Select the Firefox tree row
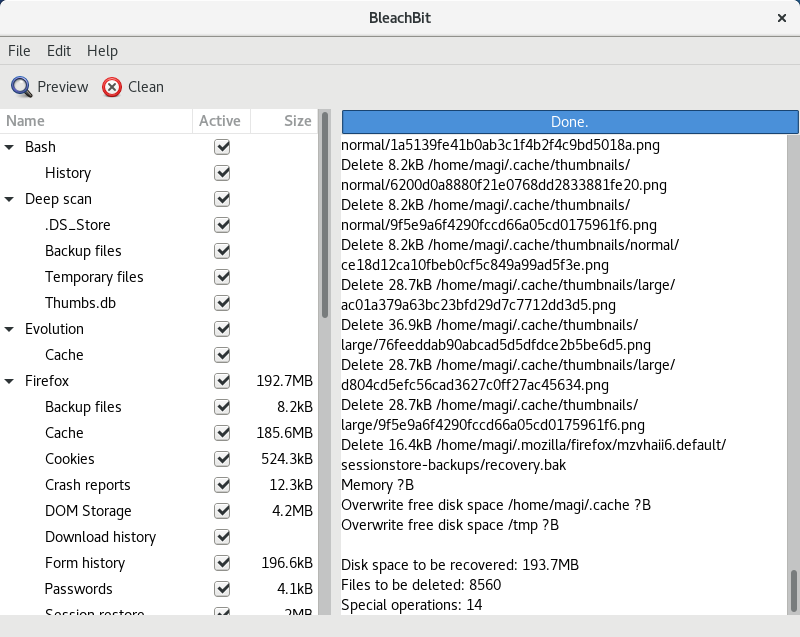This screenshot has height=637, width=800. click(x=159, y=381)
